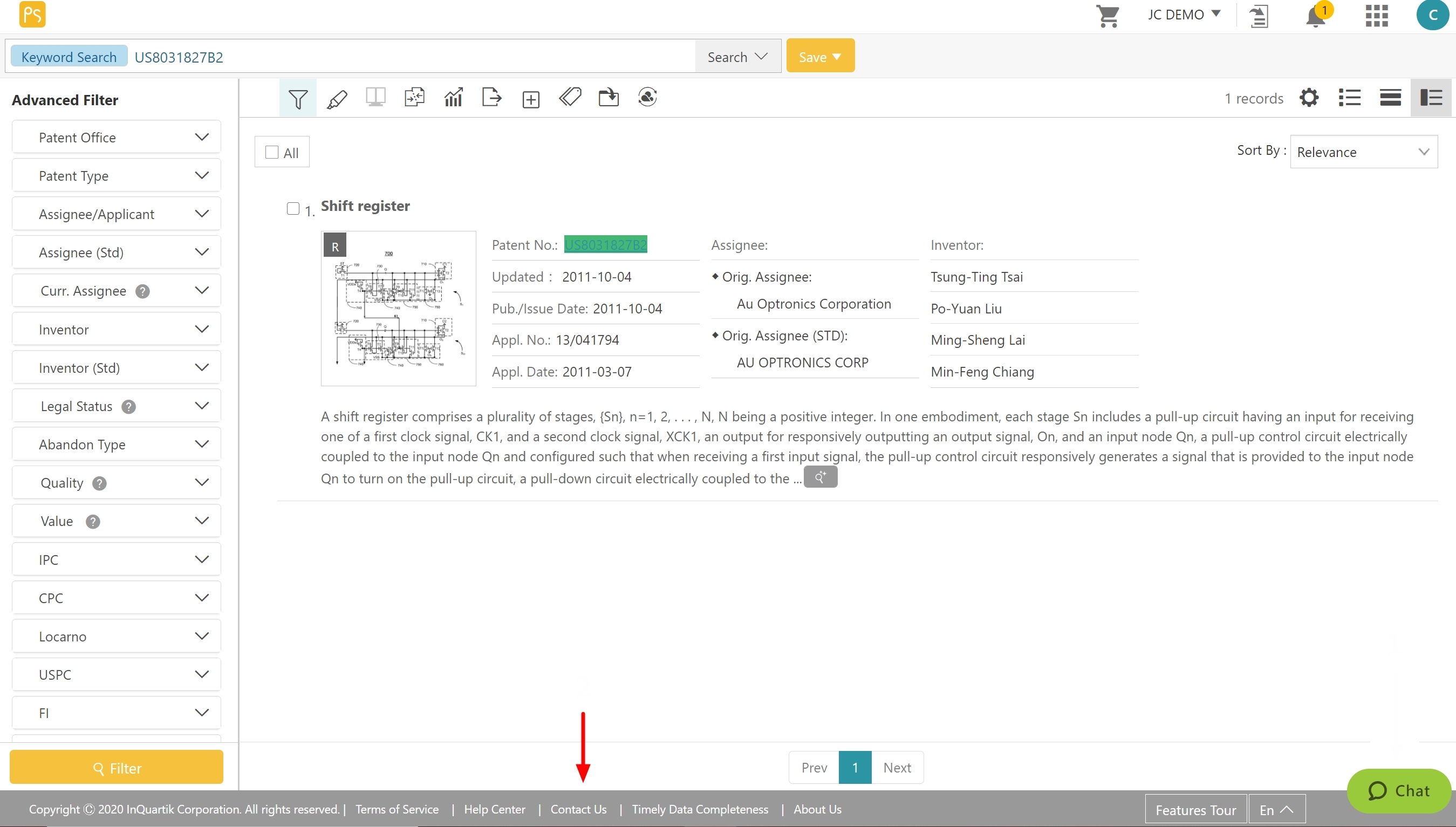Open display settings gear icon

(x=1309, y=98)
